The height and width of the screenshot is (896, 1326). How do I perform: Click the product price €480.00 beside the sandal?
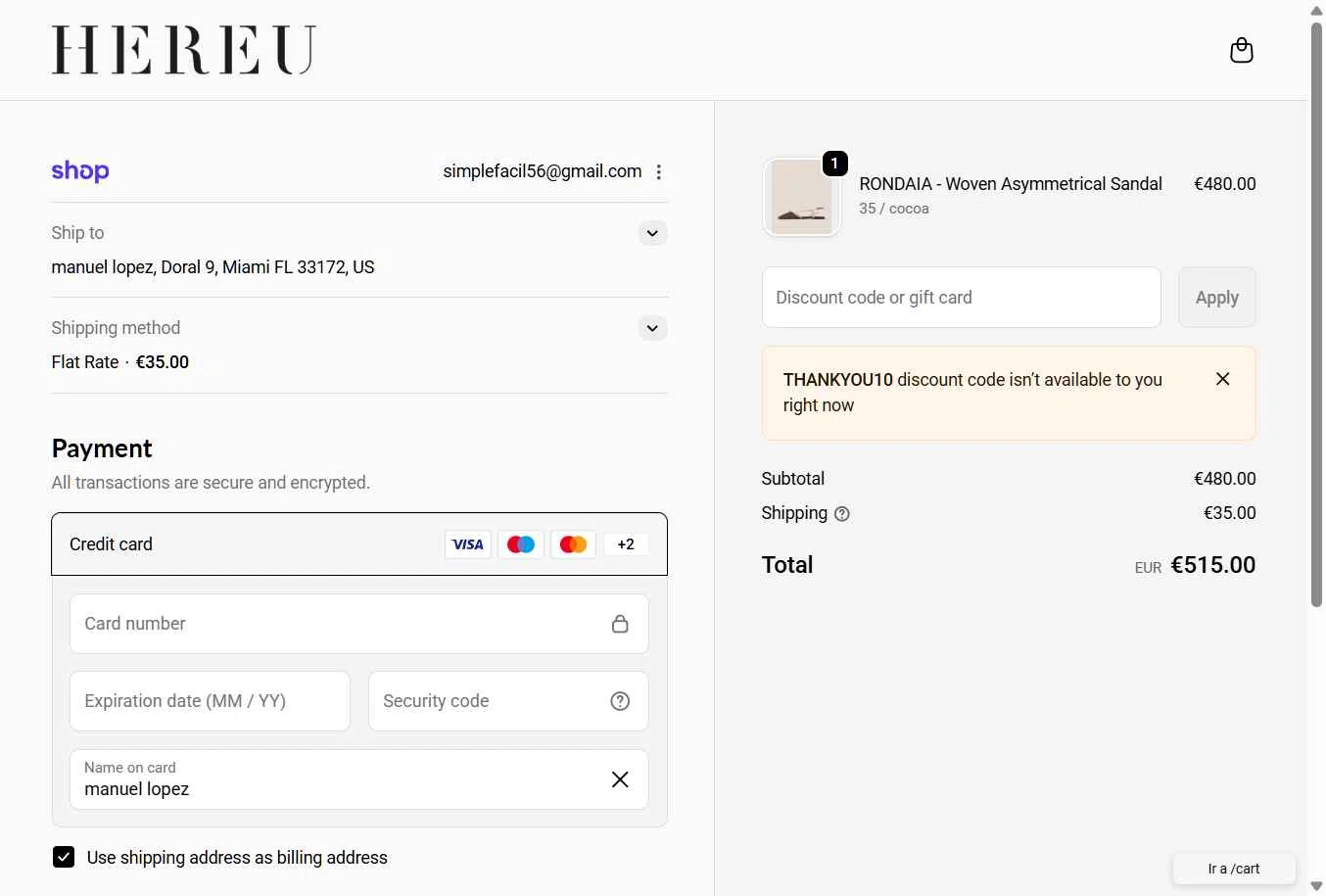(x=1224, y=184)
